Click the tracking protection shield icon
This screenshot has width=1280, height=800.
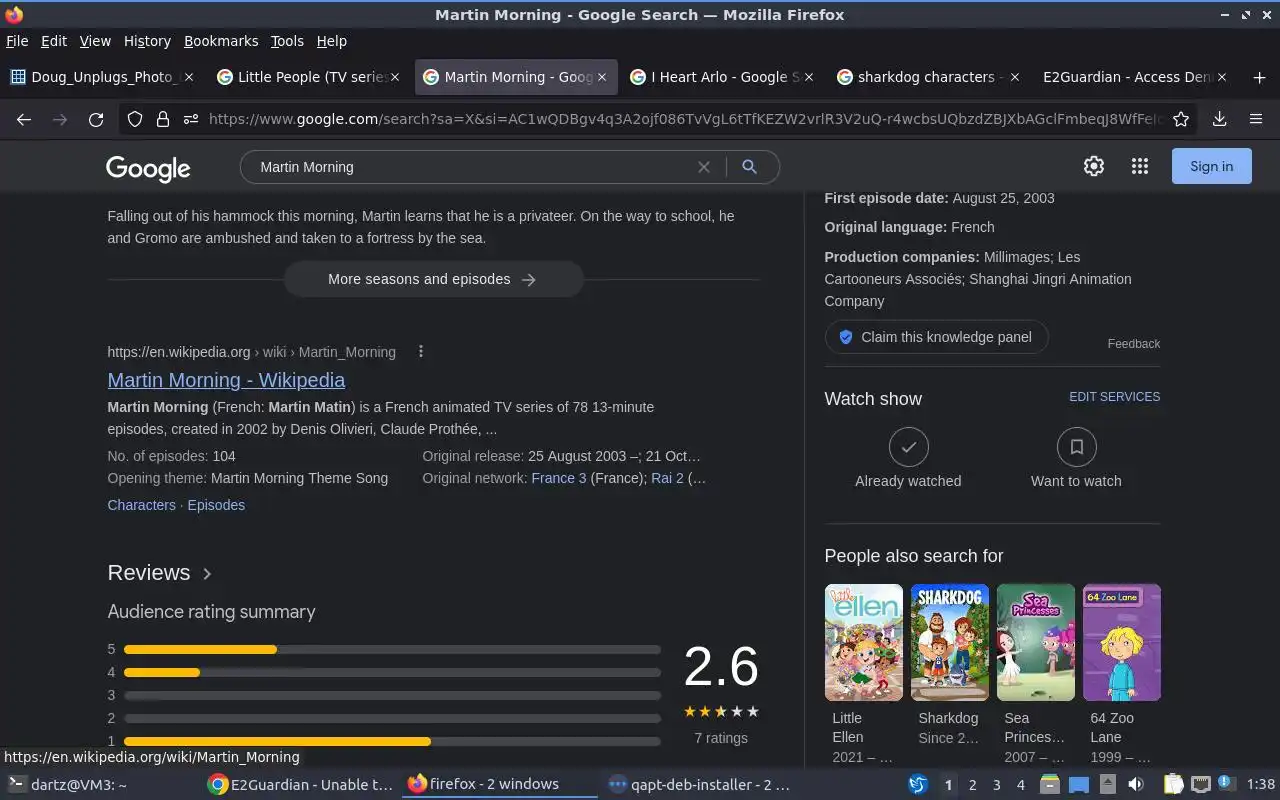click(135, 119)
